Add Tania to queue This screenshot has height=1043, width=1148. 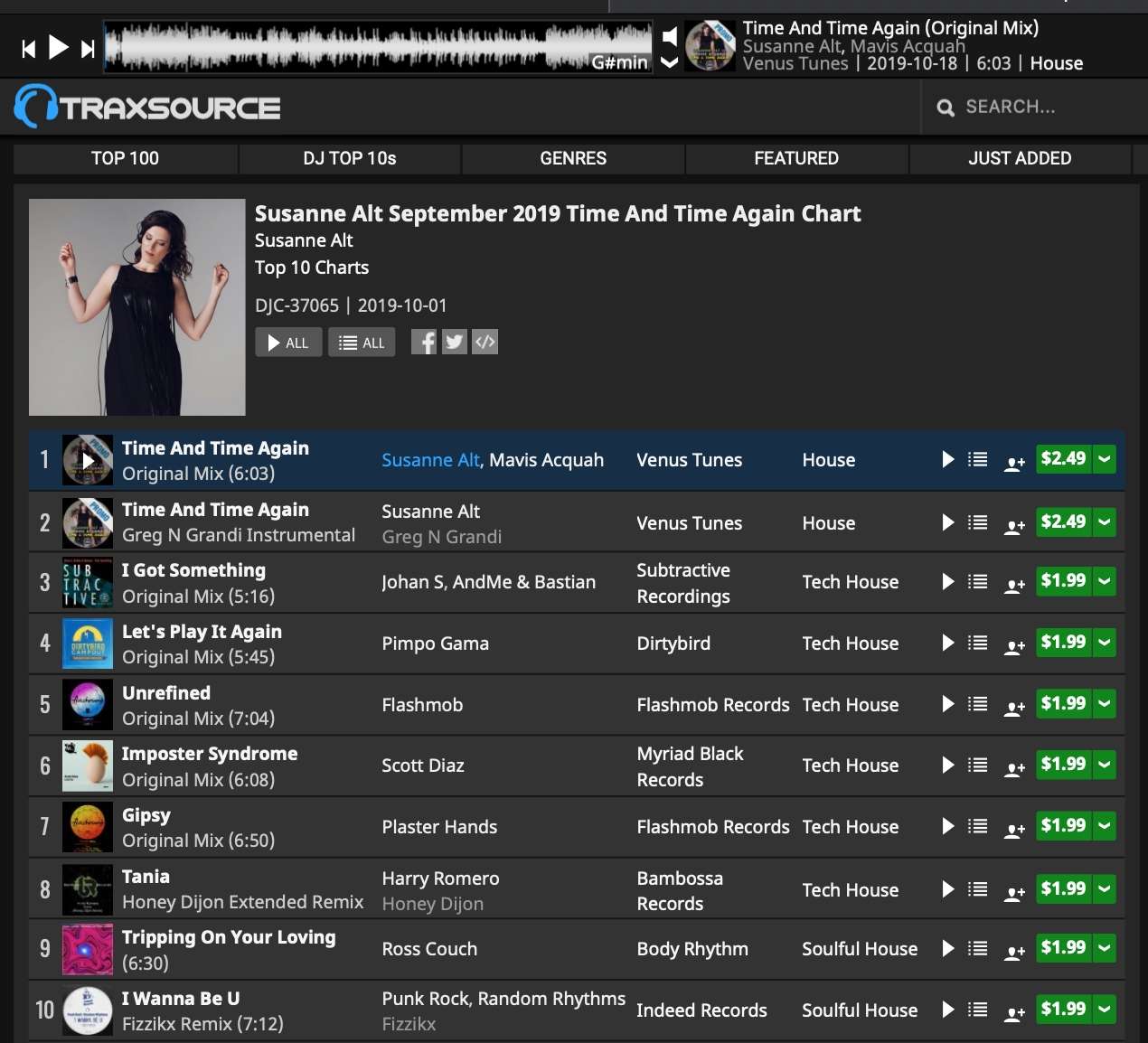(x=977, y=889)
